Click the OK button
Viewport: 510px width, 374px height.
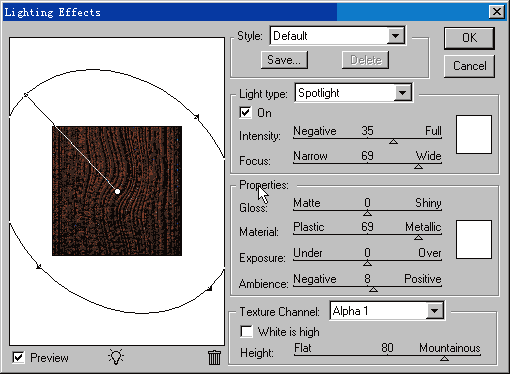coord(469,38)
